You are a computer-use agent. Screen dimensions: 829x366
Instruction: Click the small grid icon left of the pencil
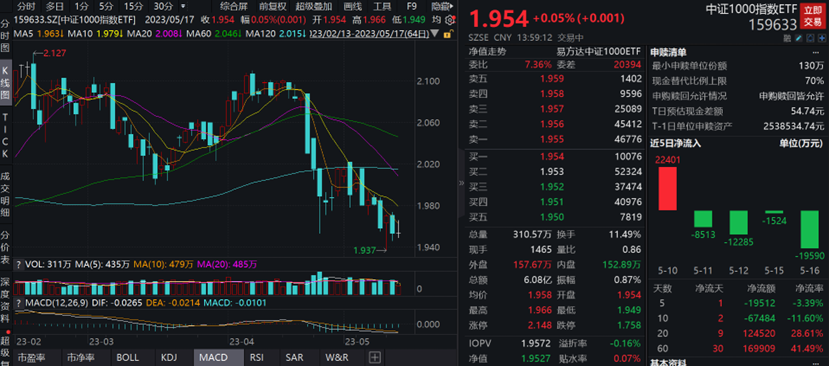coord(787,39)
